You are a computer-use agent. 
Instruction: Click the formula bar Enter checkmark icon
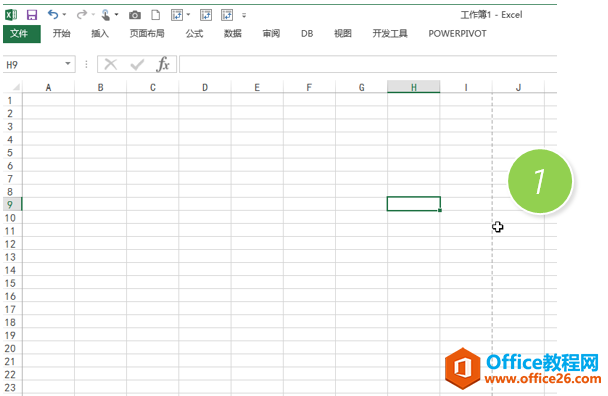point(137,64)
